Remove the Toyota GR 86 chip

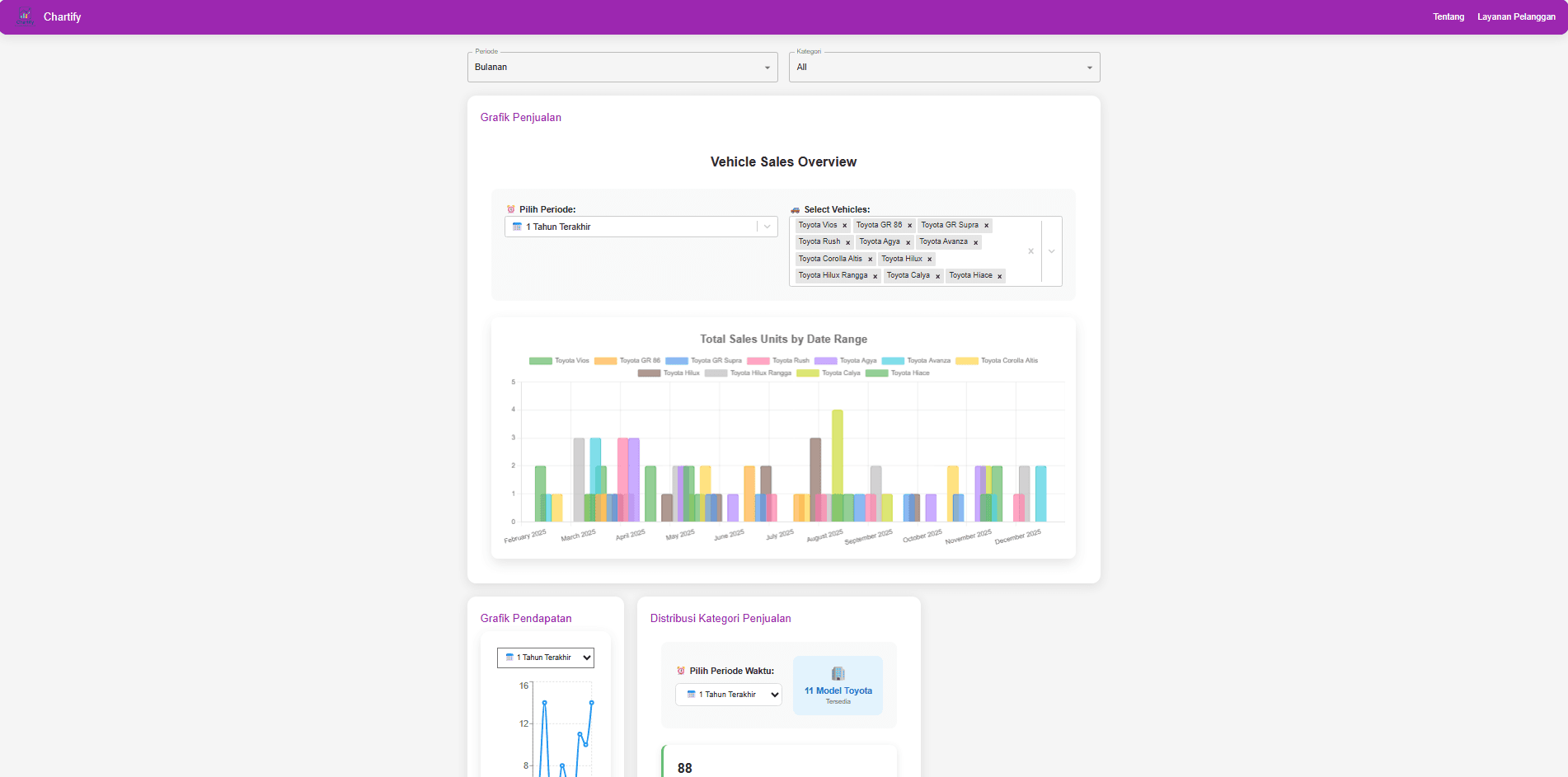(909, 226)
